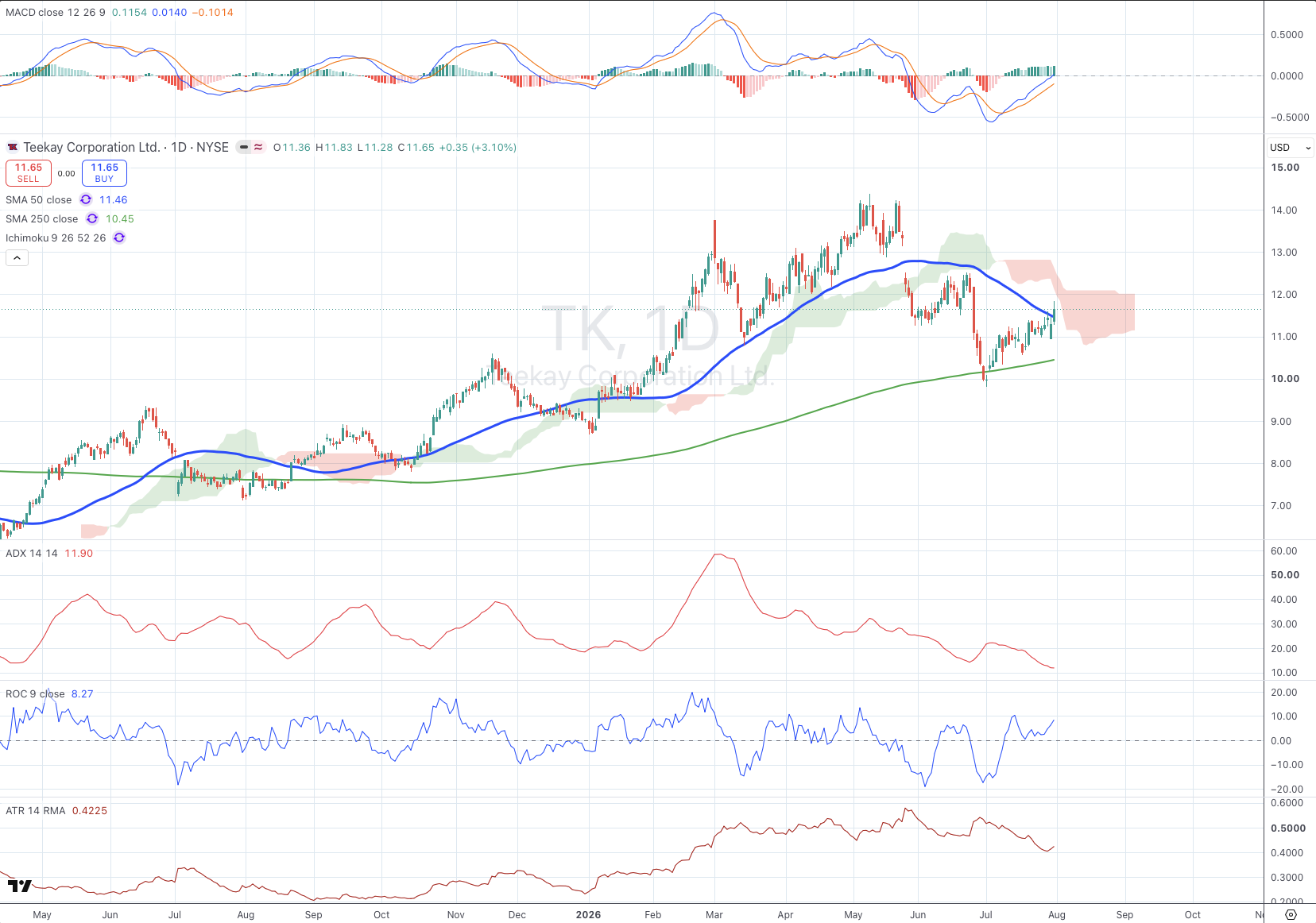Viewport: 1316px width, 923px height.
Task: Click the SMA 250 value 10.45
Action: [x=120, y=218]
